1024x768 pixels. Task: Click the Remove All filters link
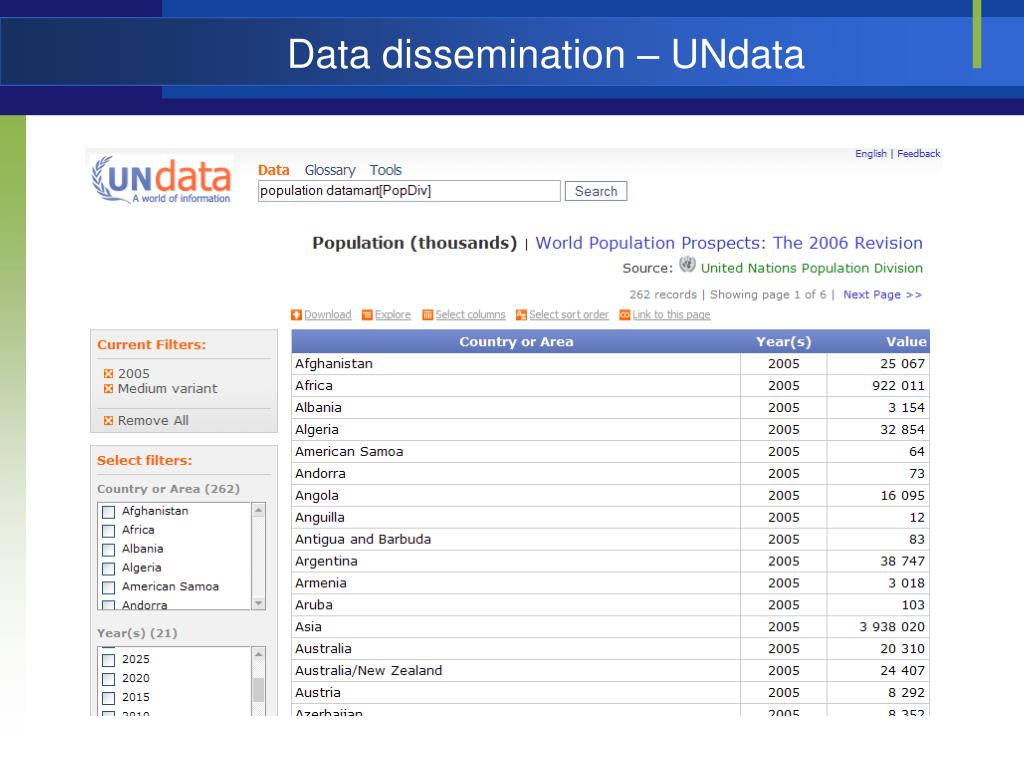click(x=153, y=421)
